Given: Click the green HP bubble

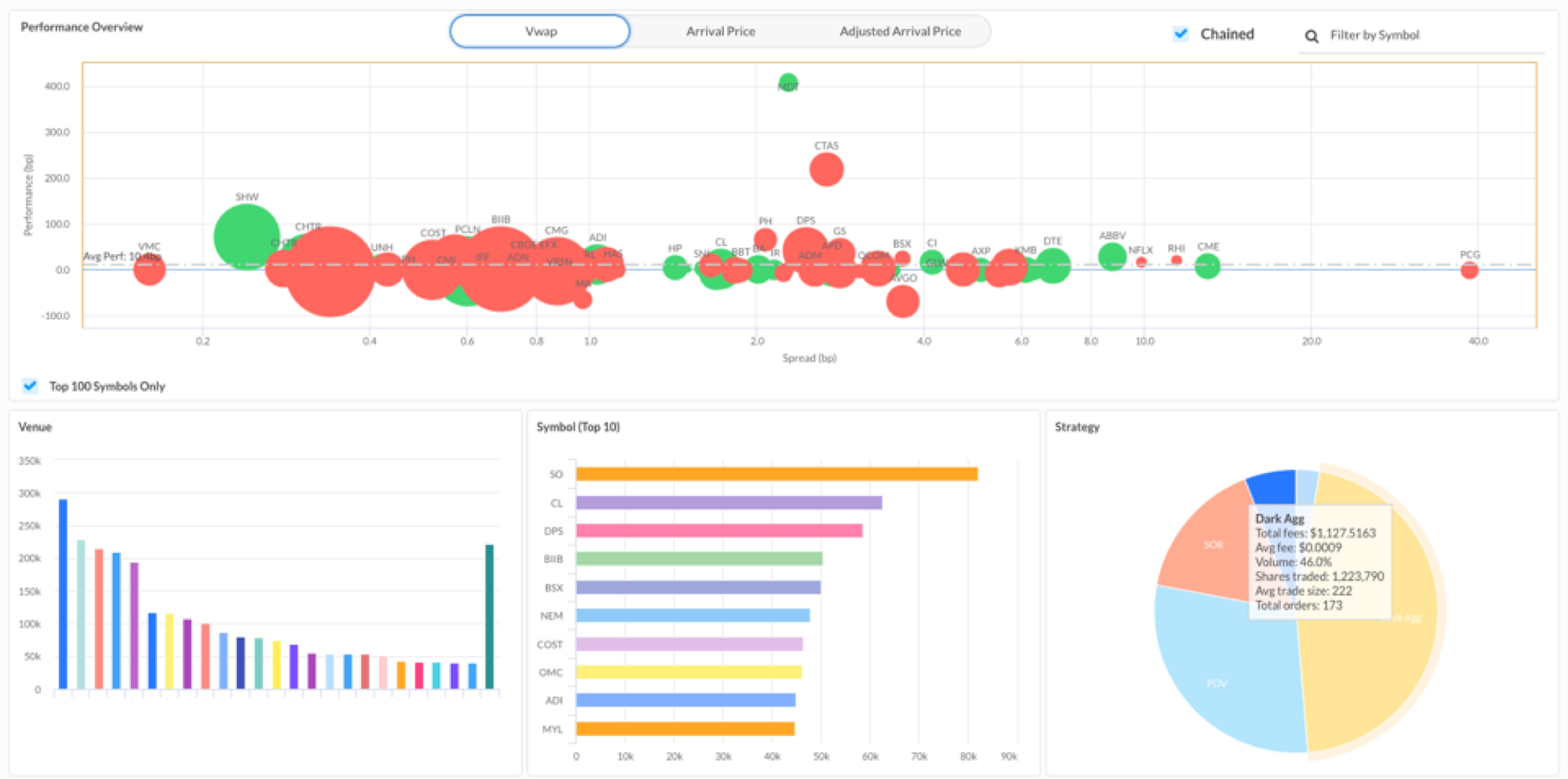Looking at the screenshot, I should click(675, 268).
